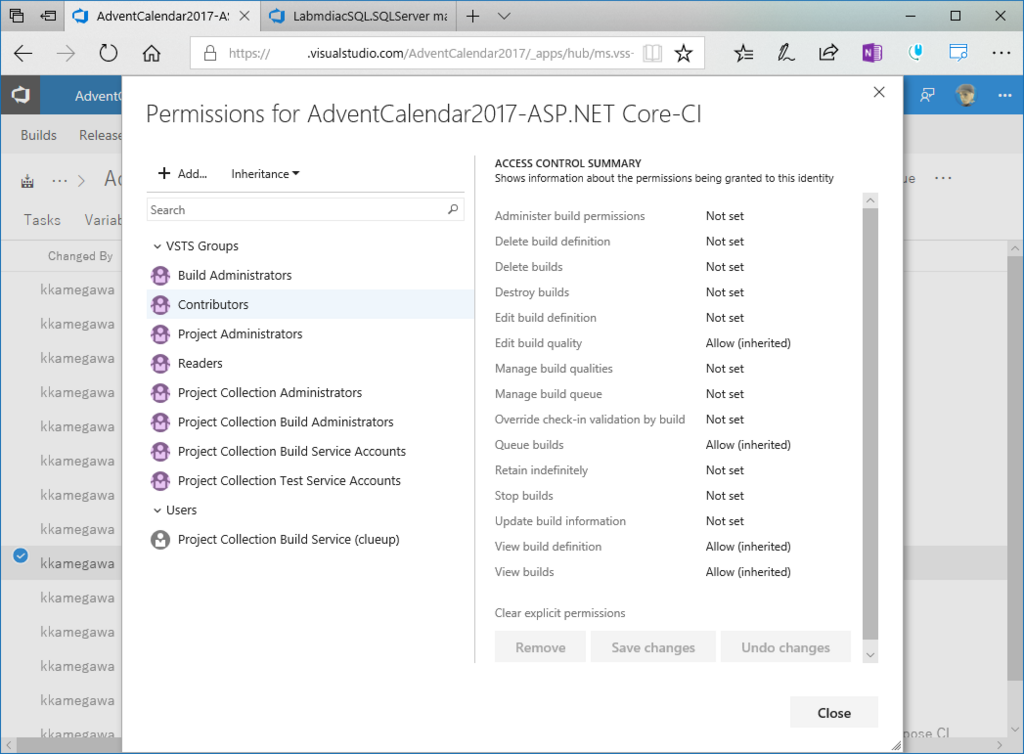
Task: Select the Project Administrators group
Action: 310,334
